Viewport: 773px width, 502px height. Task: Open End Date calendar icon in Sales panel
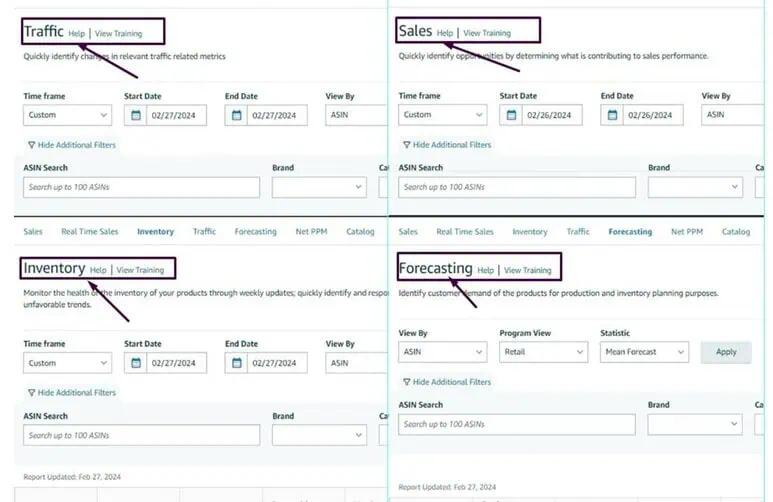click(x=612, y=115)
